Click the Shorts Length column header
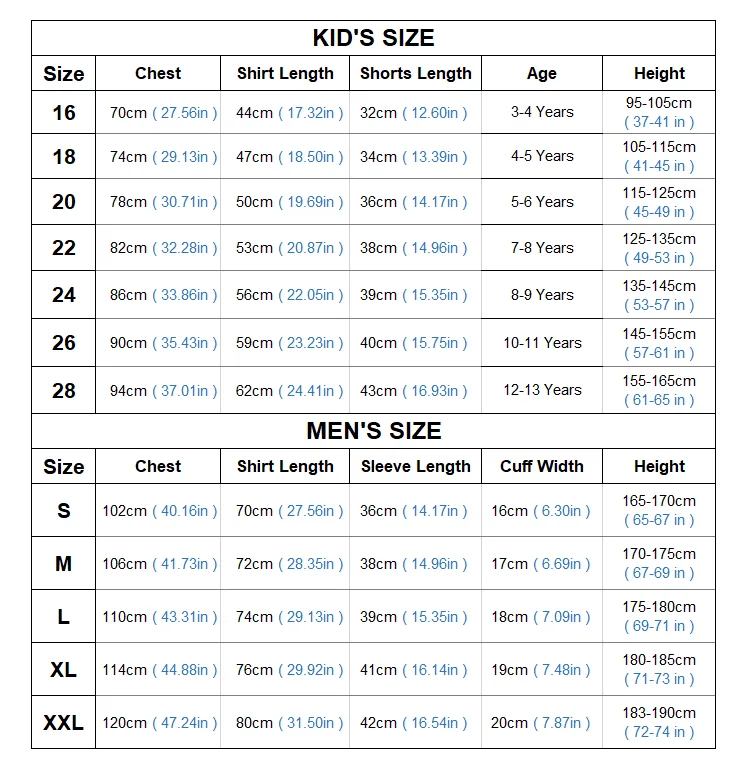Viewport: 749px width, 767px height. (x=415, y=73)
